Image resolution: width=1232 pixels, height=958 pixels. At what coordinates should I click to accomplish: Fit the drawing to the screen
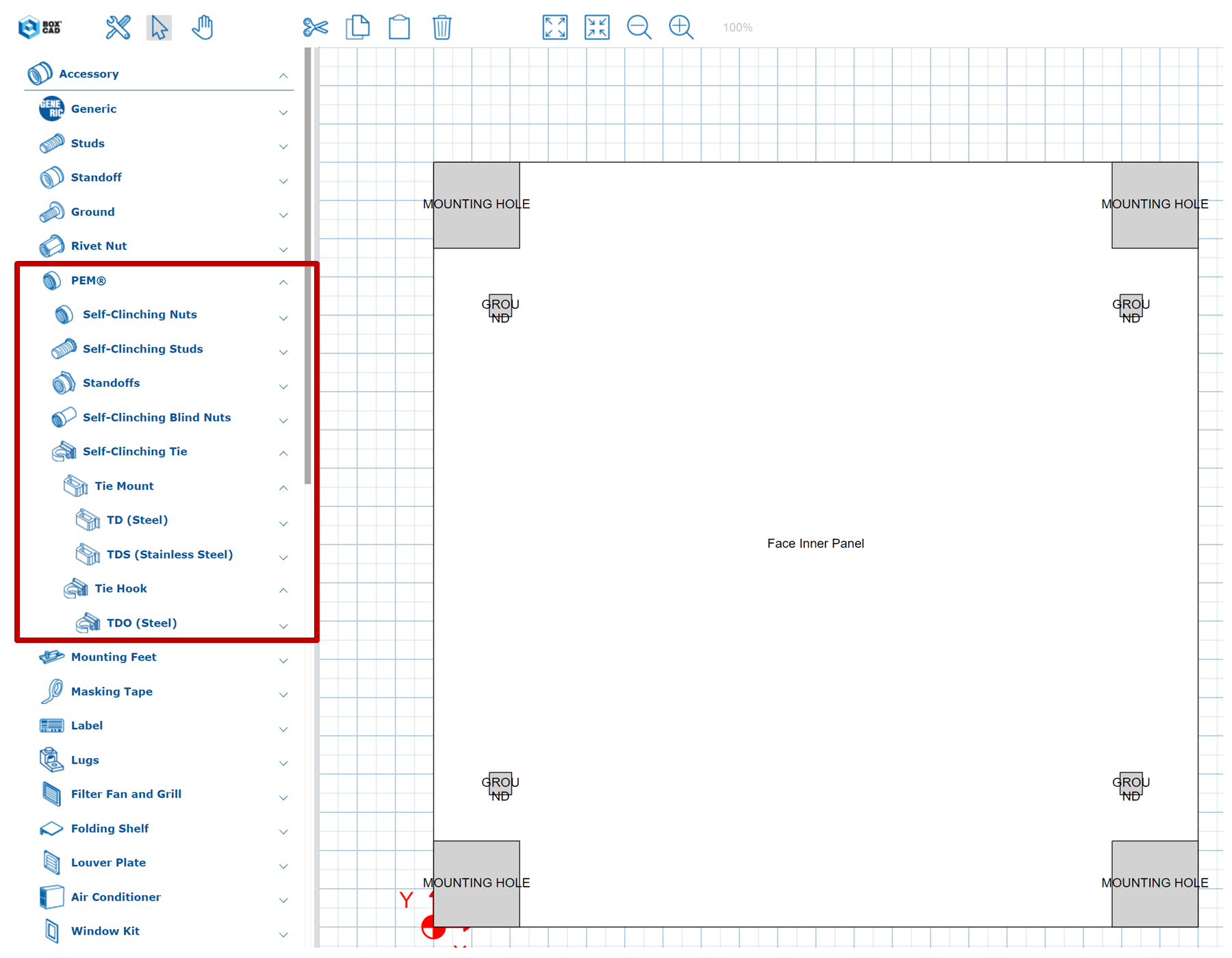pos(554,27)
